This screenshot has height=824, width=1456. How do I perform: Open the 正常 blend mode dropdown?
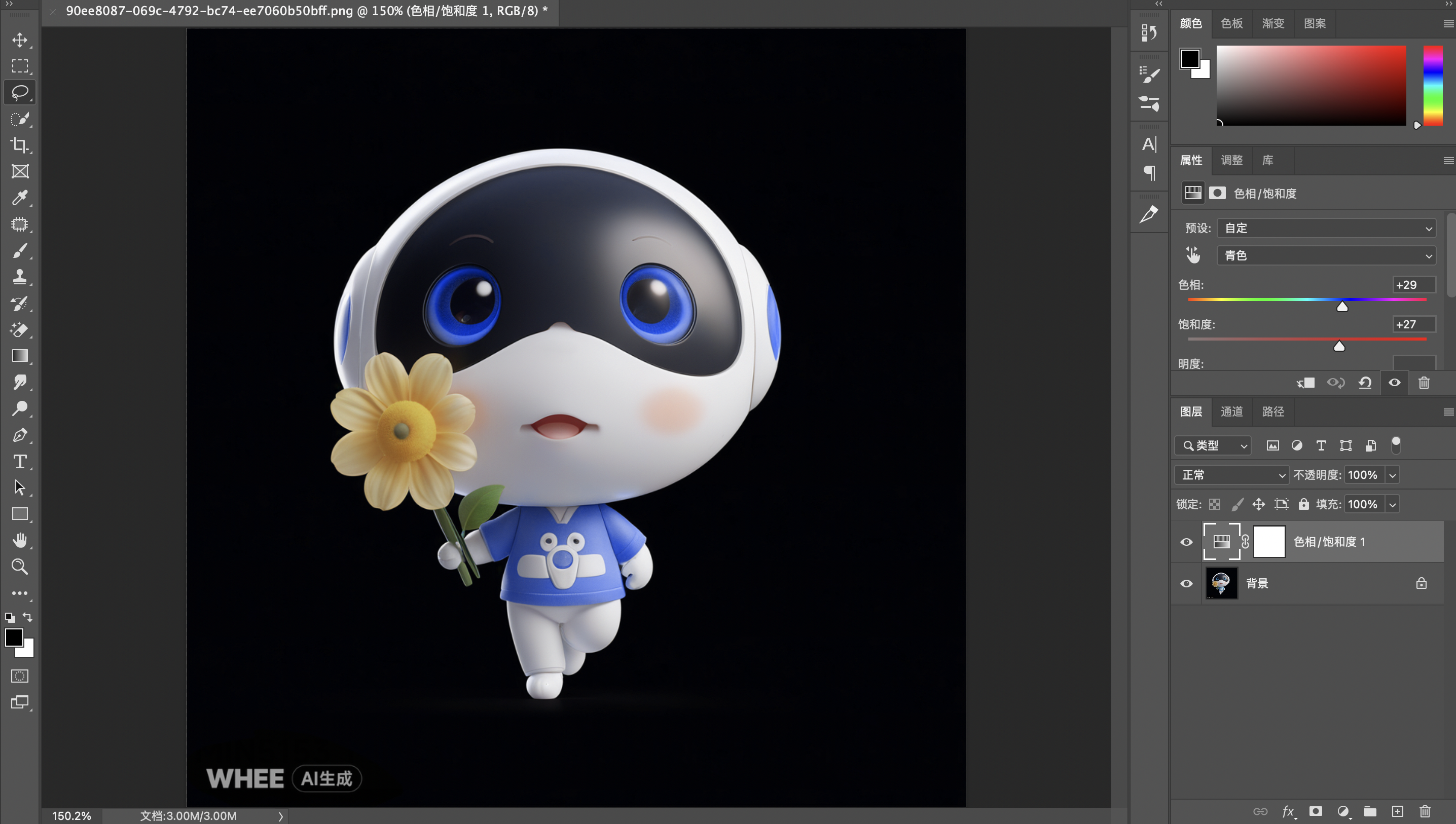1231,475
